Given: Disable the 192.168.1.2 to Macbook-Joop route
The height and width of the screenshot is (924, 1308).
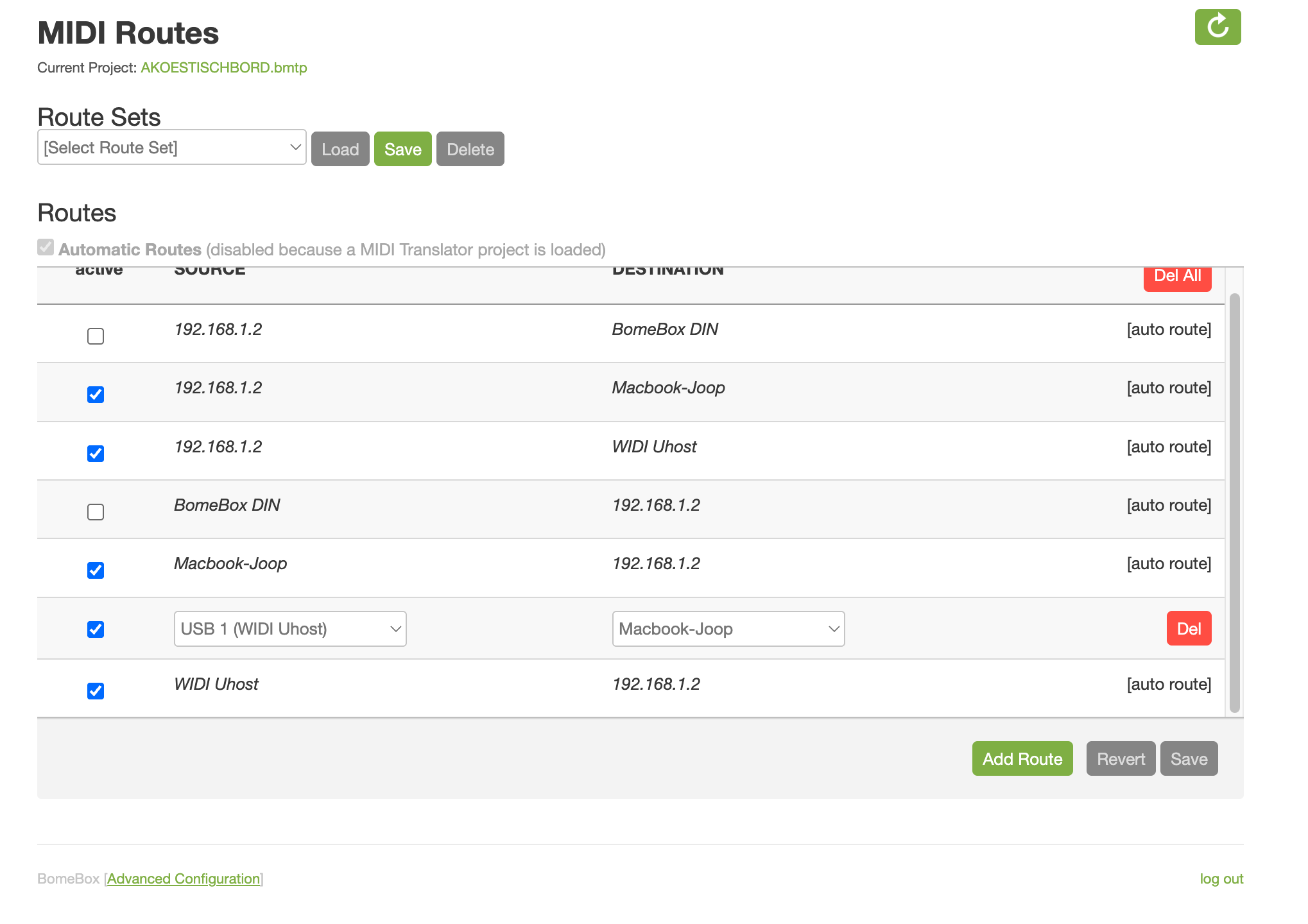Looking at the screenshot, I should click(x=96, y=395).
